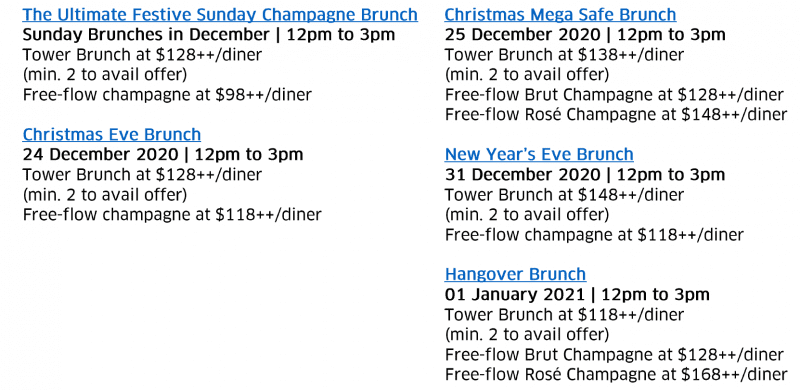800x390 pixels.
Task: Select the Tower Brunch at $118++/diner text
Action: click(x=564, y=314)
